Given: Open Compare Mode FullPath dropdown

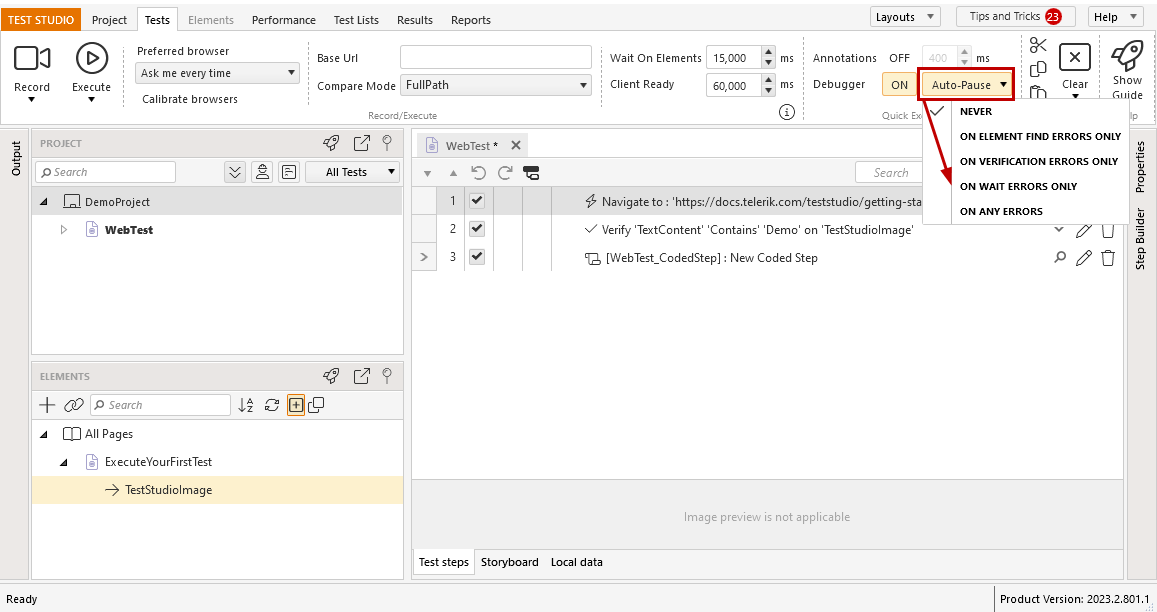Looking at the screenshot, I should pyautogui.click(x=496, y=85).
